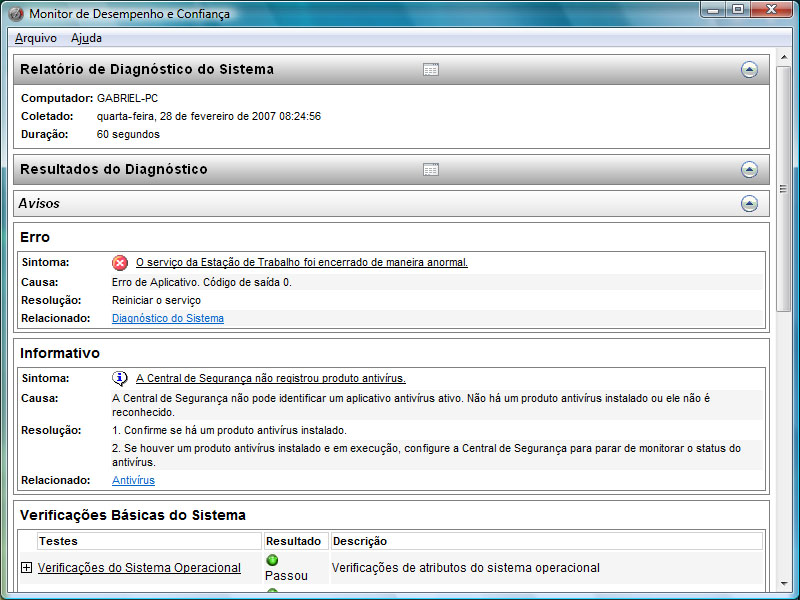Click the Resultado column header
Image resolution: width=800 pixels, height=600 pixels.
(x=294, y=540)
